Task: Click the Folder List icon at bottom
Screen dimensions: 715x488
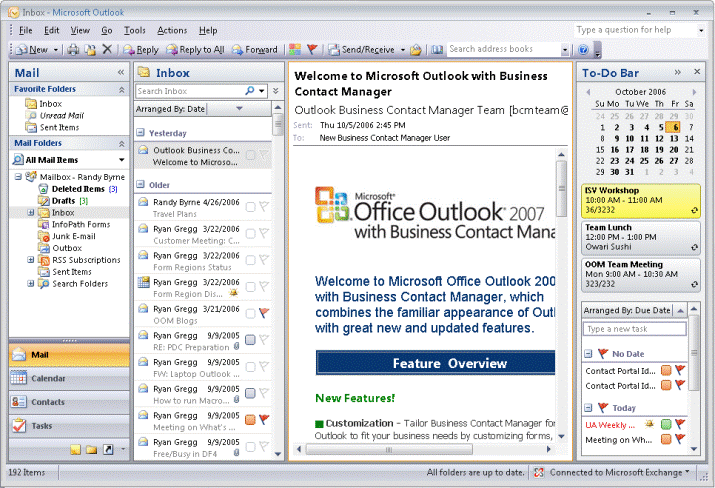Action: point(92,450)
